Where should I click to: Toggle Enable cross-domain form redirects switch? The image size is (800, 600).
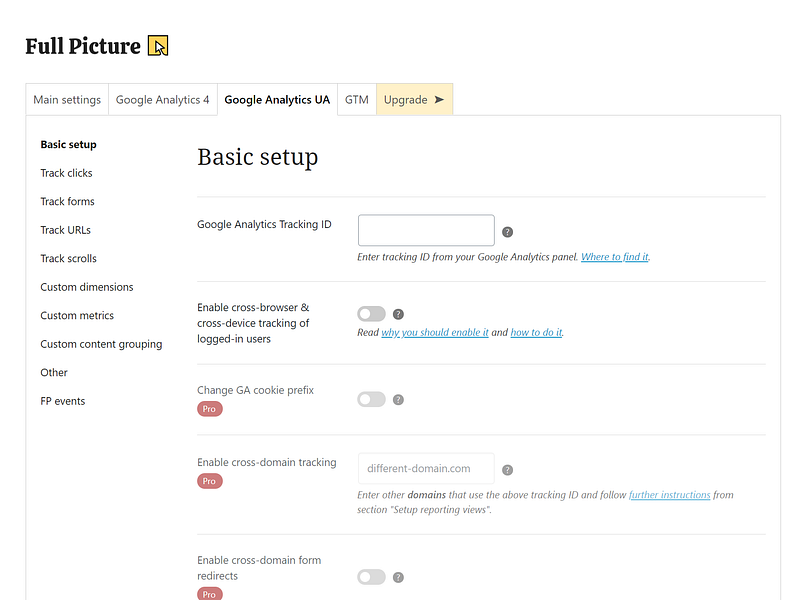pyautogui.click(x=371, y=578)
